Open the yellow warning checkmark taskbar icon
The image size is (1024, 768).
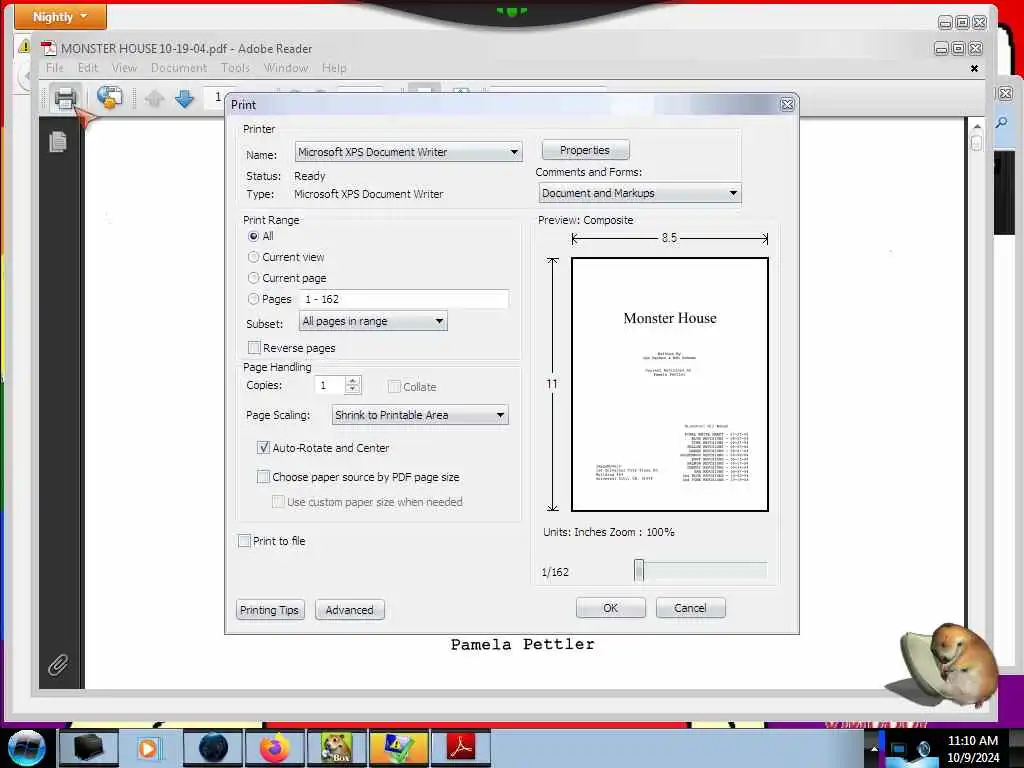[x=398, y=748]
